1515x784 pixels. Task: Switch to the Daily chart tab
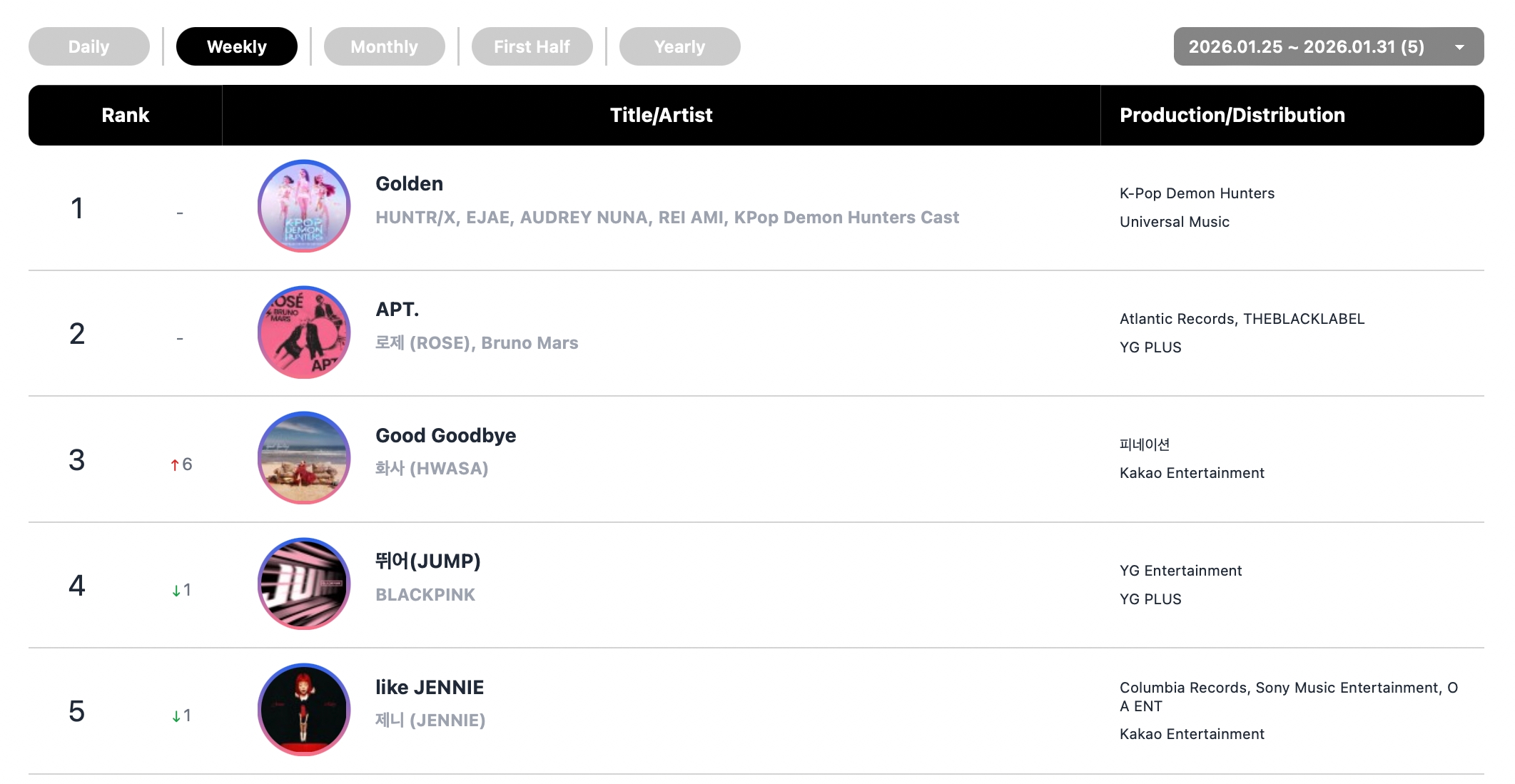89,47
